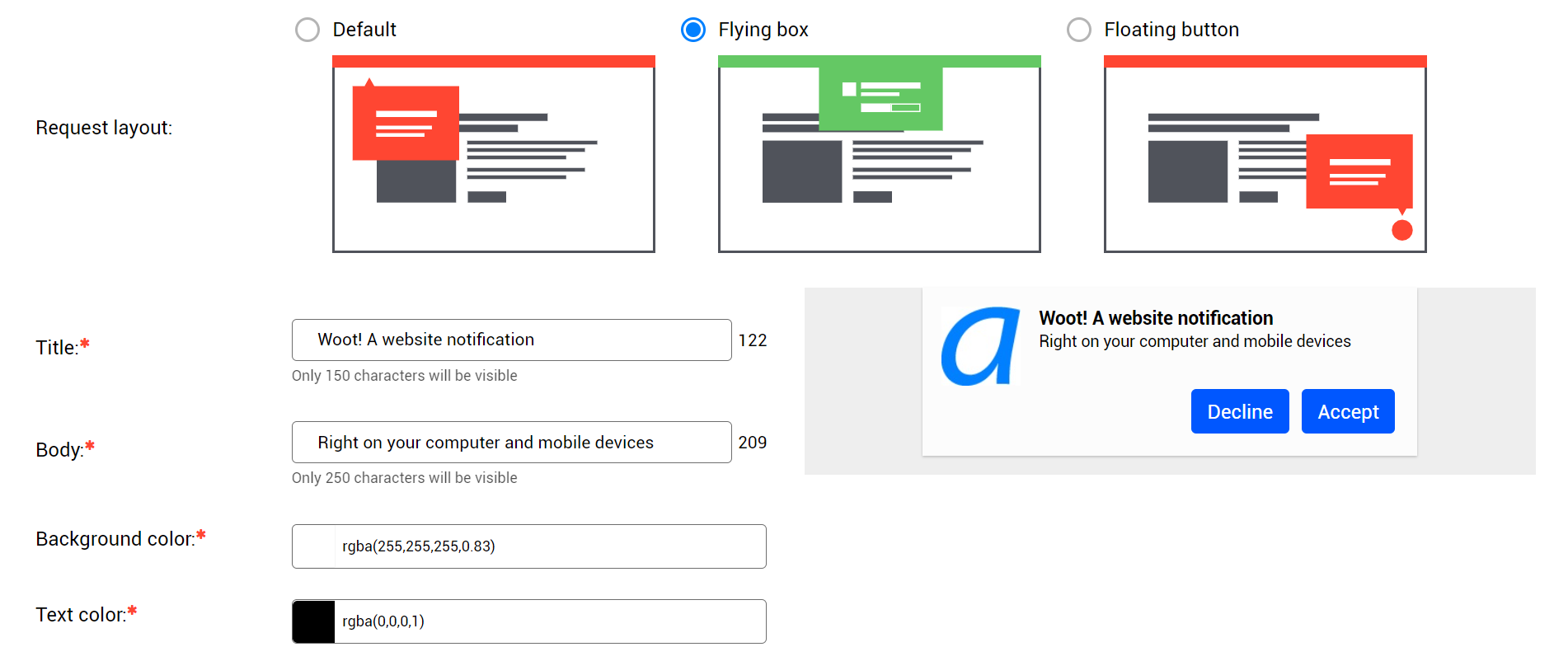Click the body character counter 209

(752, 443)
